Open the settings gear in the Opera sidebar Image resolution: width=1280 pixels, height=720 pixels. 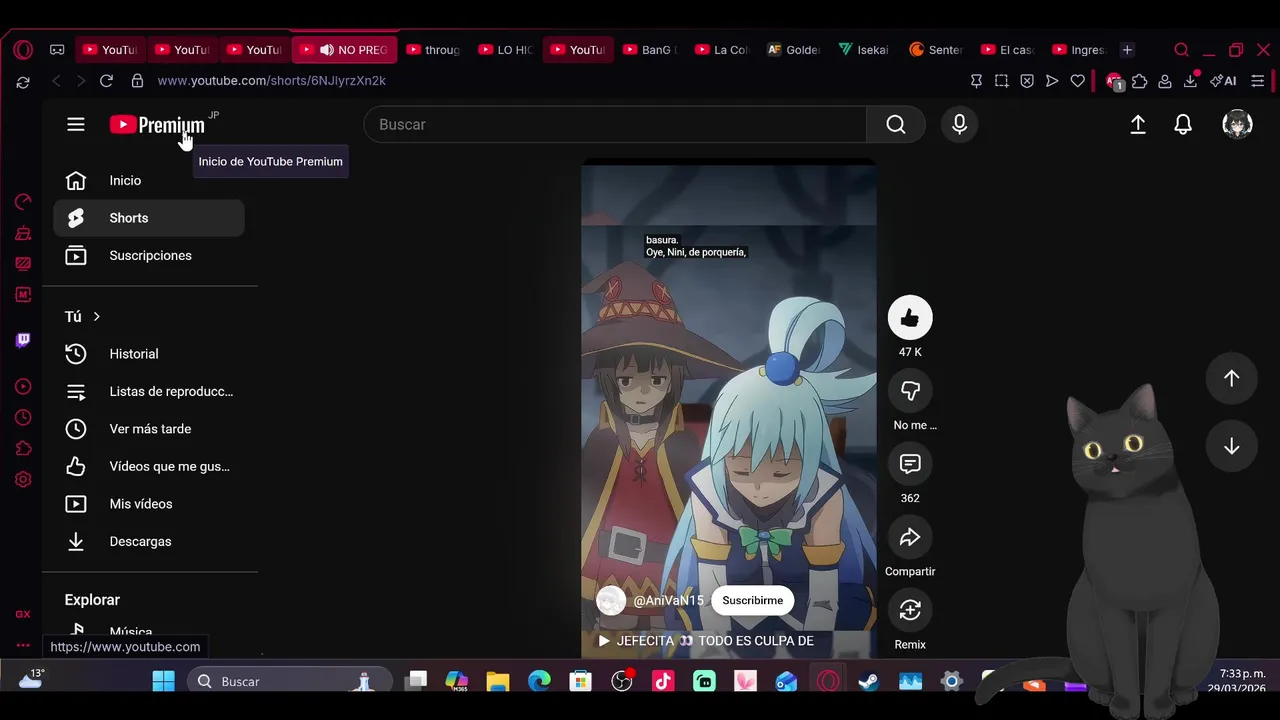pos(23,479)
